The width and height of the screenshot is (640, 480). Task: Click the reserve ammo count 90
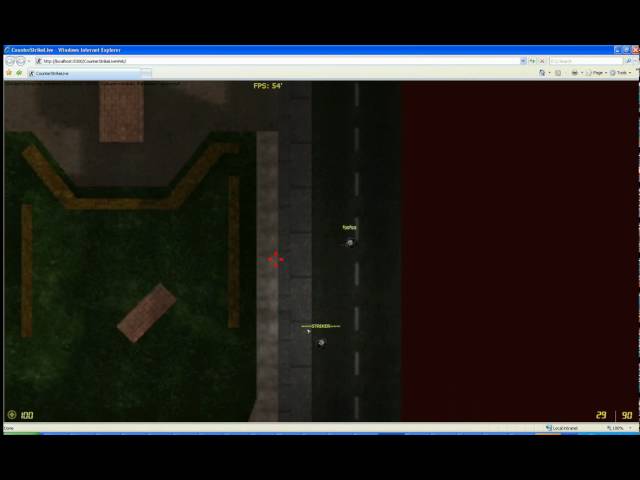click(x=627, y=415)
